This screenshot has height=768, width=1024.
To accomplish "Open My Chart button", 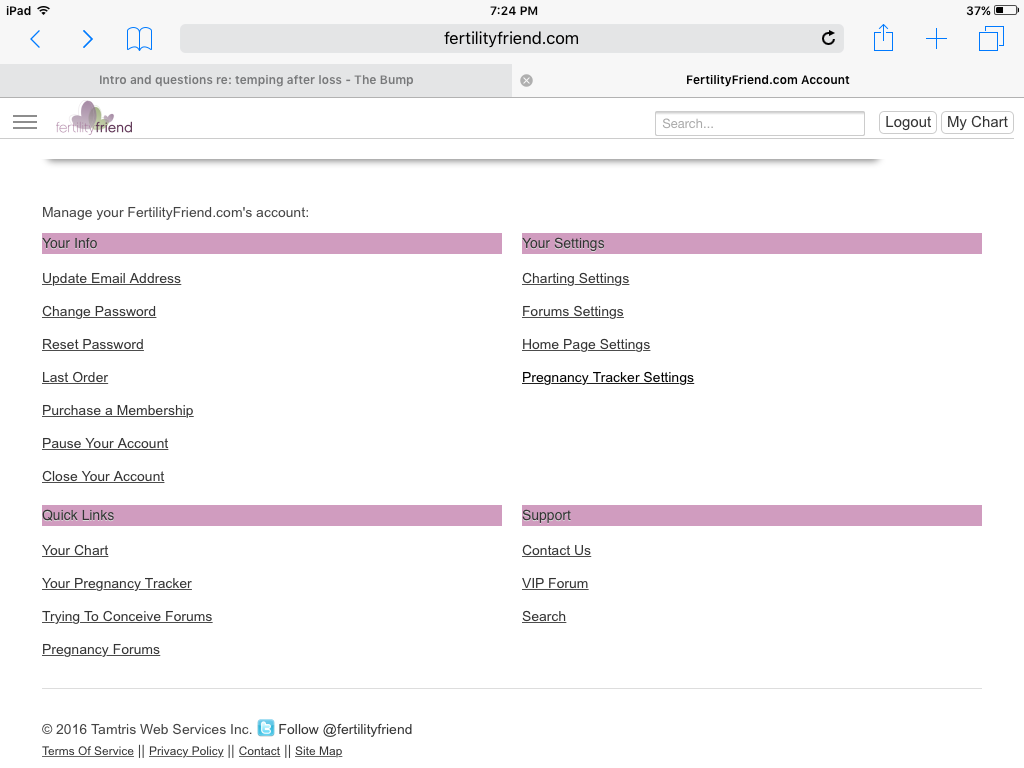I will (x=977, y=122).
